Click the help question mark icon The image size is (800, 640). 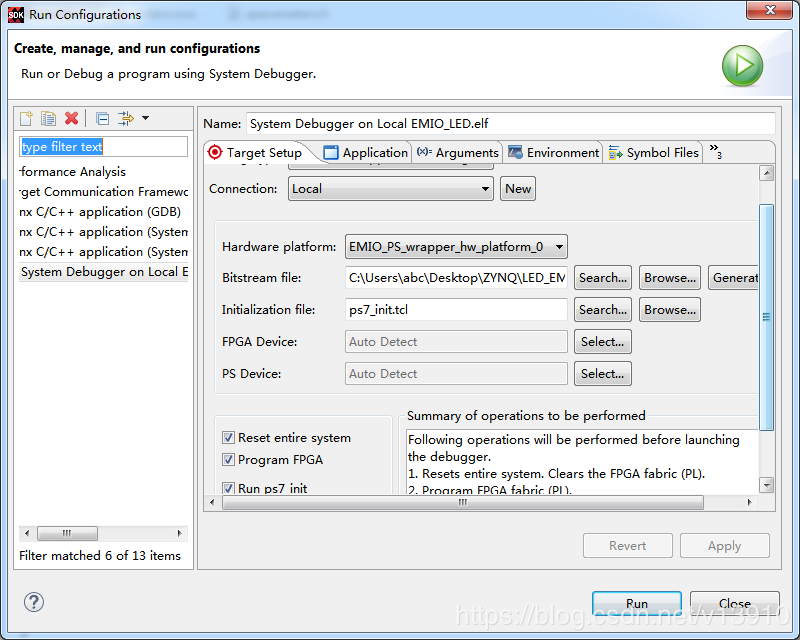click(x=34, y=602)
